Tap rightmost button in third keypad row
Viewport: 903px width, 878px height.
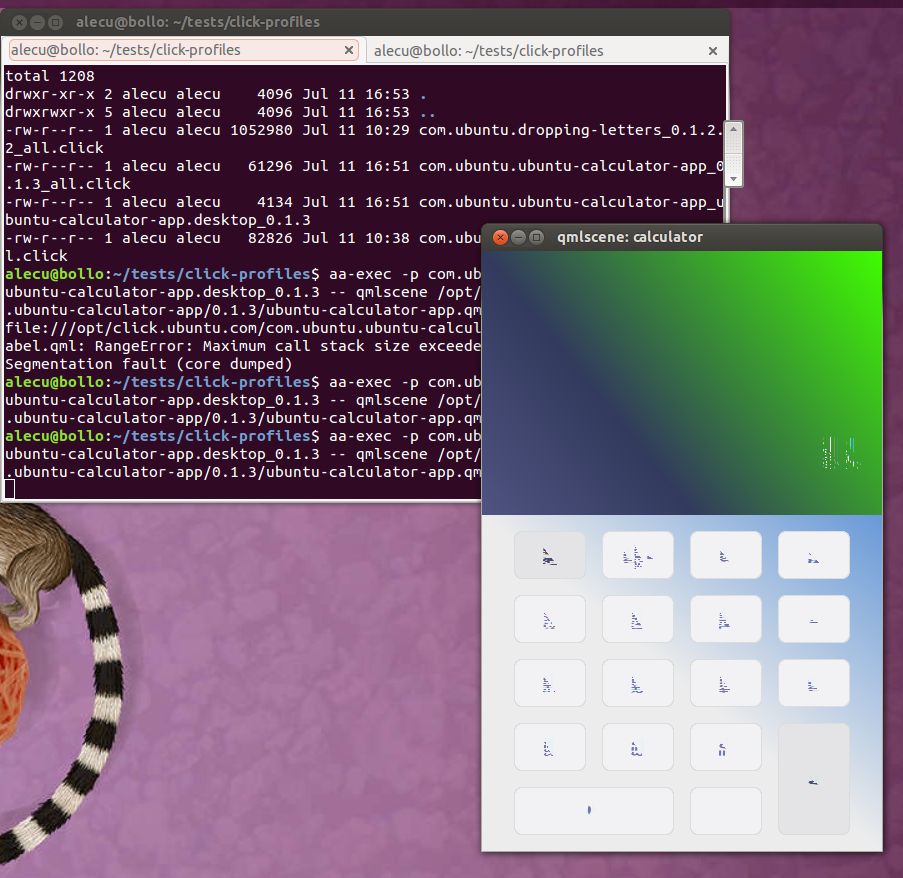[x=813, y=683]
